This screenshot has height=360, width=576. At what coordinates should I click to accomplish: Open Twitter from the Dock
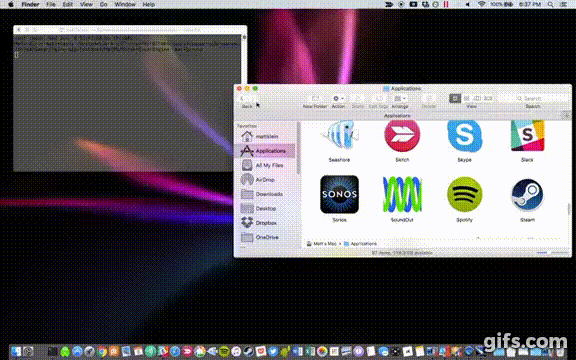[x=273, y=352]
